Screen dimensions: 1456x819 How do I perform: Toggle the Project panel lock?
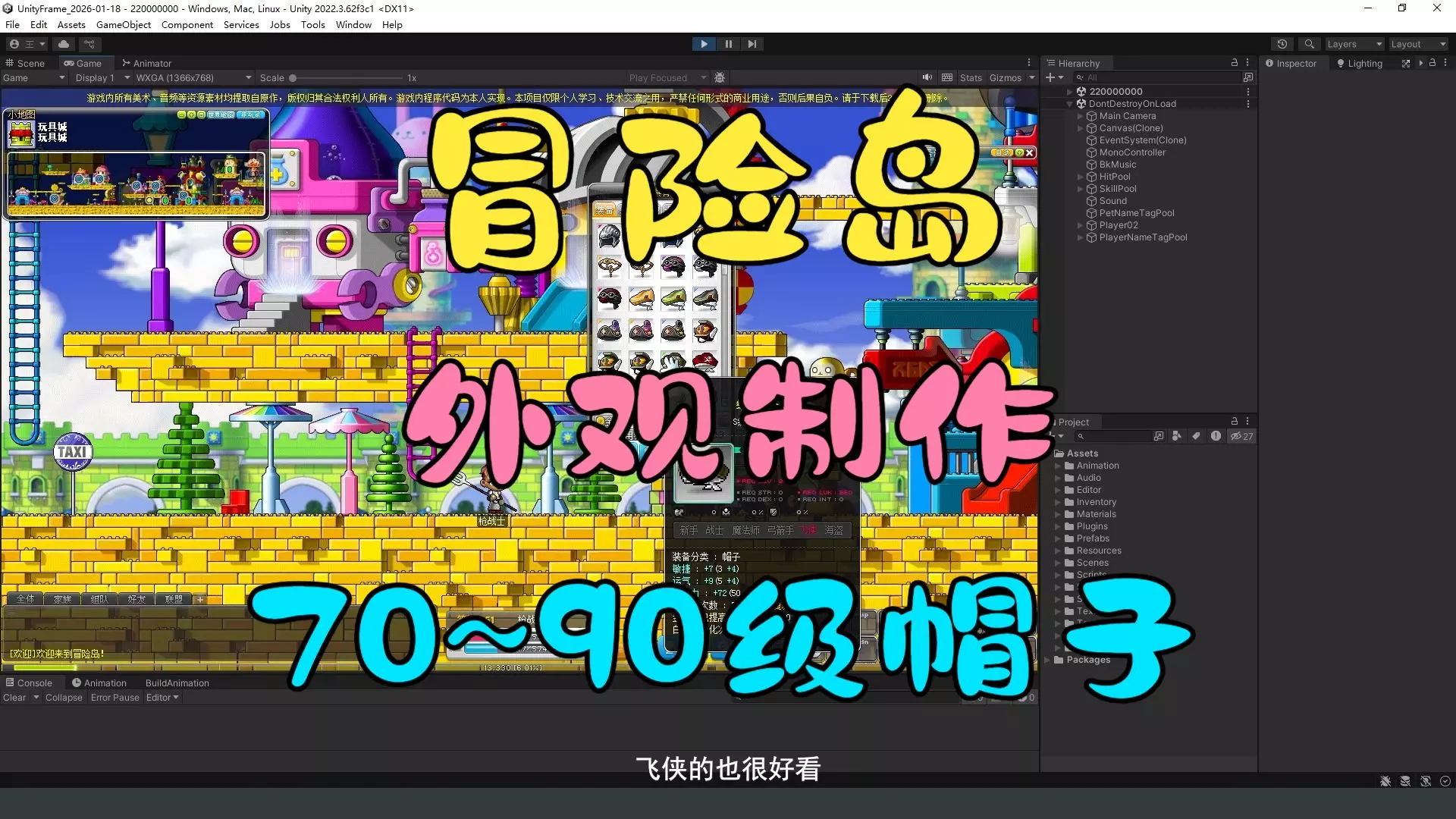click(1235, 422)
